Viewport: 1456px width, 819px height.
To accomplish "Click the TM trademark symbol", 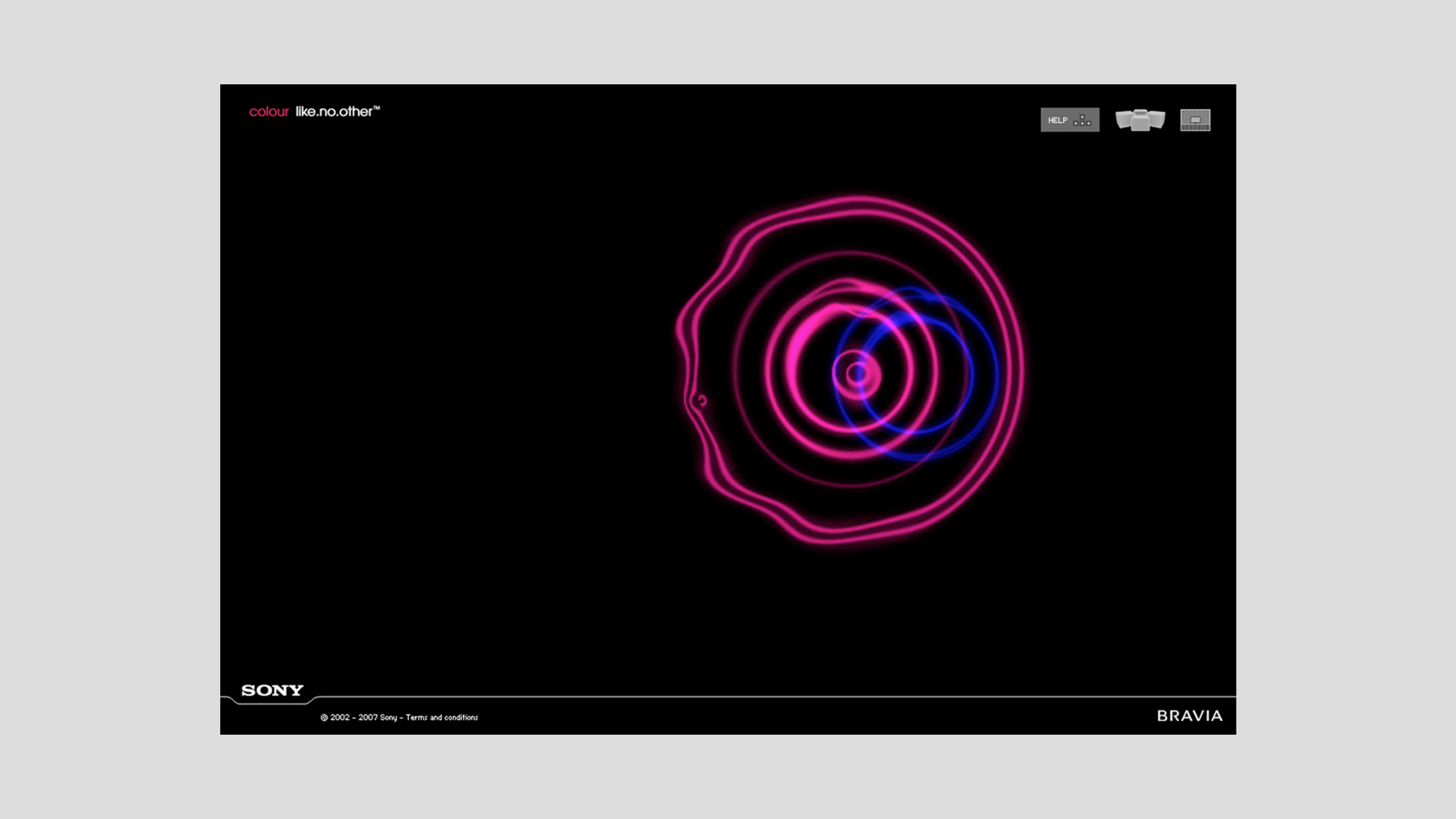I will click(377, 107).
